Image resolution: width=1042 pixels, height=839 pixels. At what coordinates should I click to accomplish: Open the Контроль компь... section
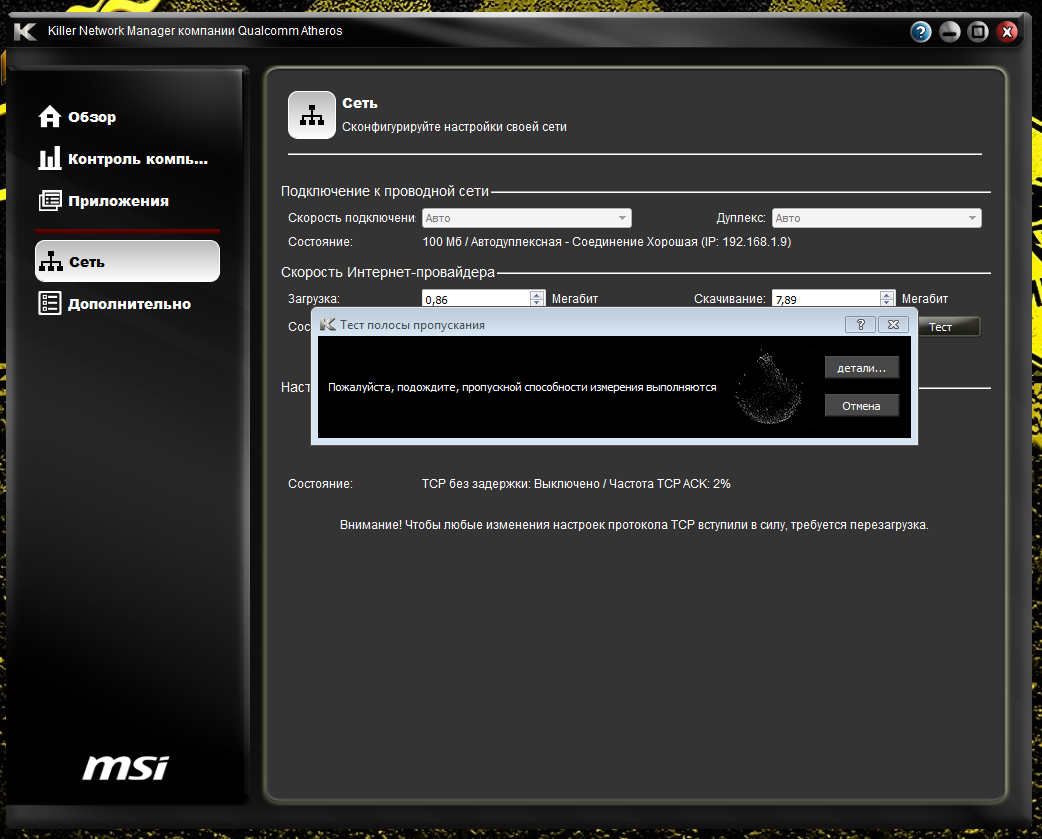[123, 159]
